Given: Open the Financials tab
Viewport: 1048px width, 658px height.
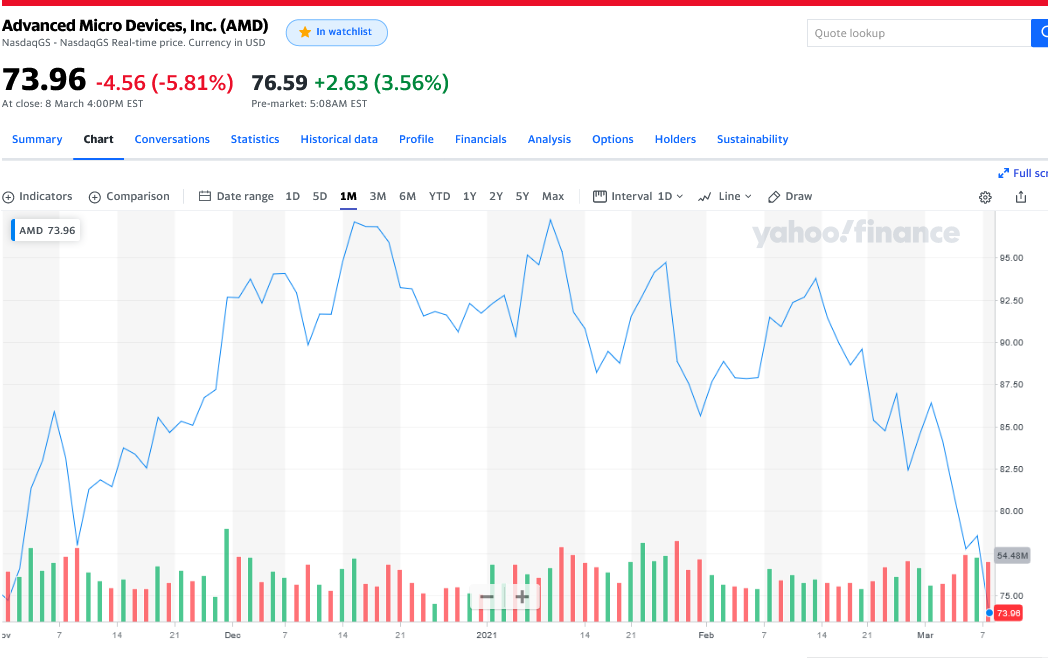Looking at the screenshot, I should [481, 139].
